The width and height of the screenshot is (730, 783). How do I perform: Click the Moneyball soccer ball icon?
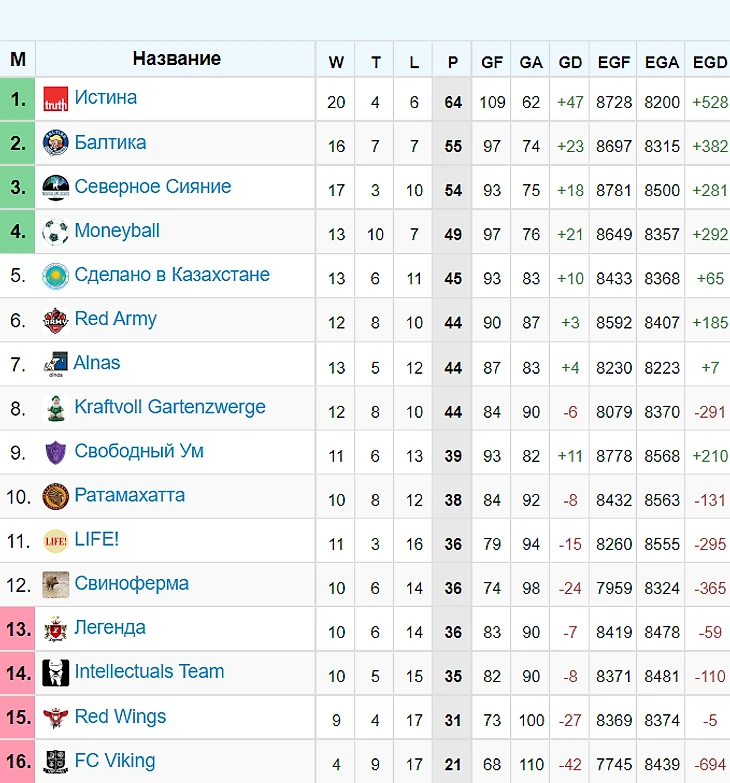point(55,232)
